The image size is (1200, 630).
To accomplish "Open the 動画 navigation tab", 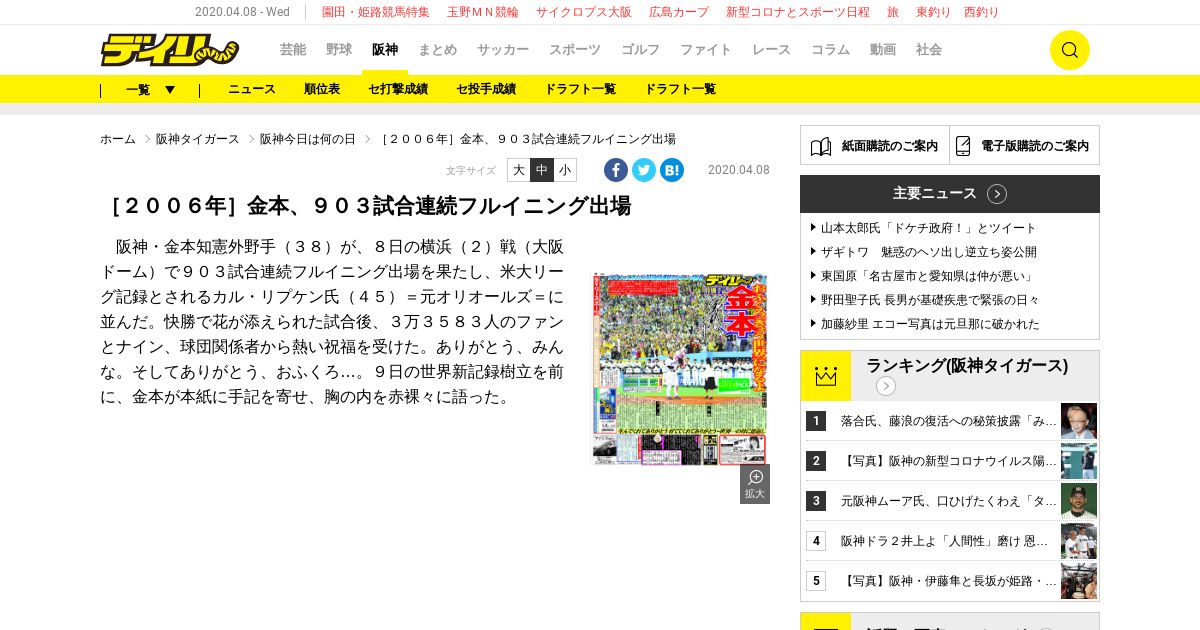I will 883,50.
